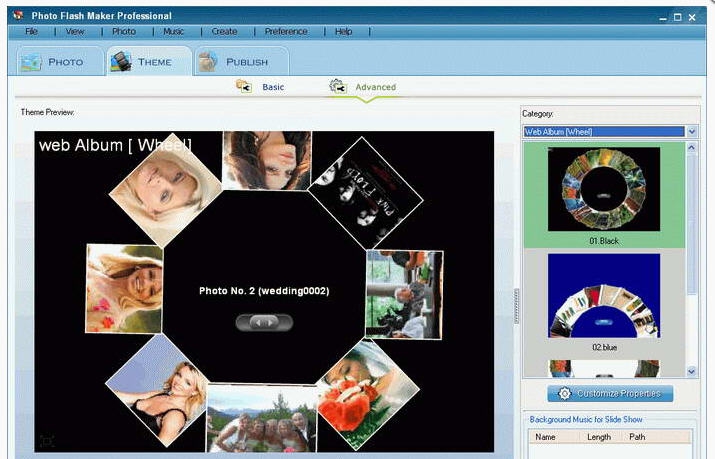The image size is (715, 459).
Task: Click the Publish tab icon
Action: click(208, 62)
